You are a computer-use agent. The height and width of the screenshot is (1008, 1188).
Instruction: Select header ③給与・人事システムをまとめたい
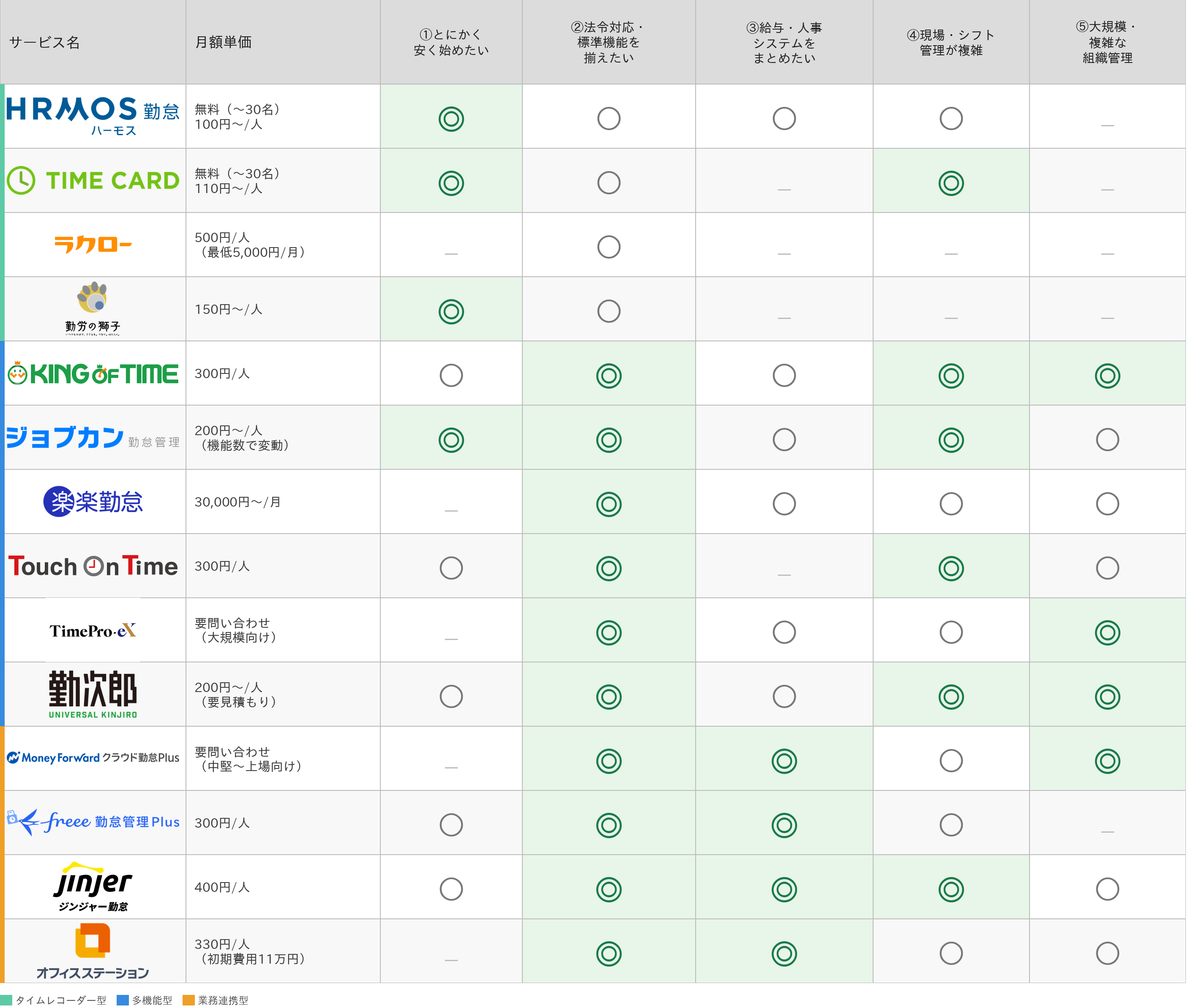point(784,42)
